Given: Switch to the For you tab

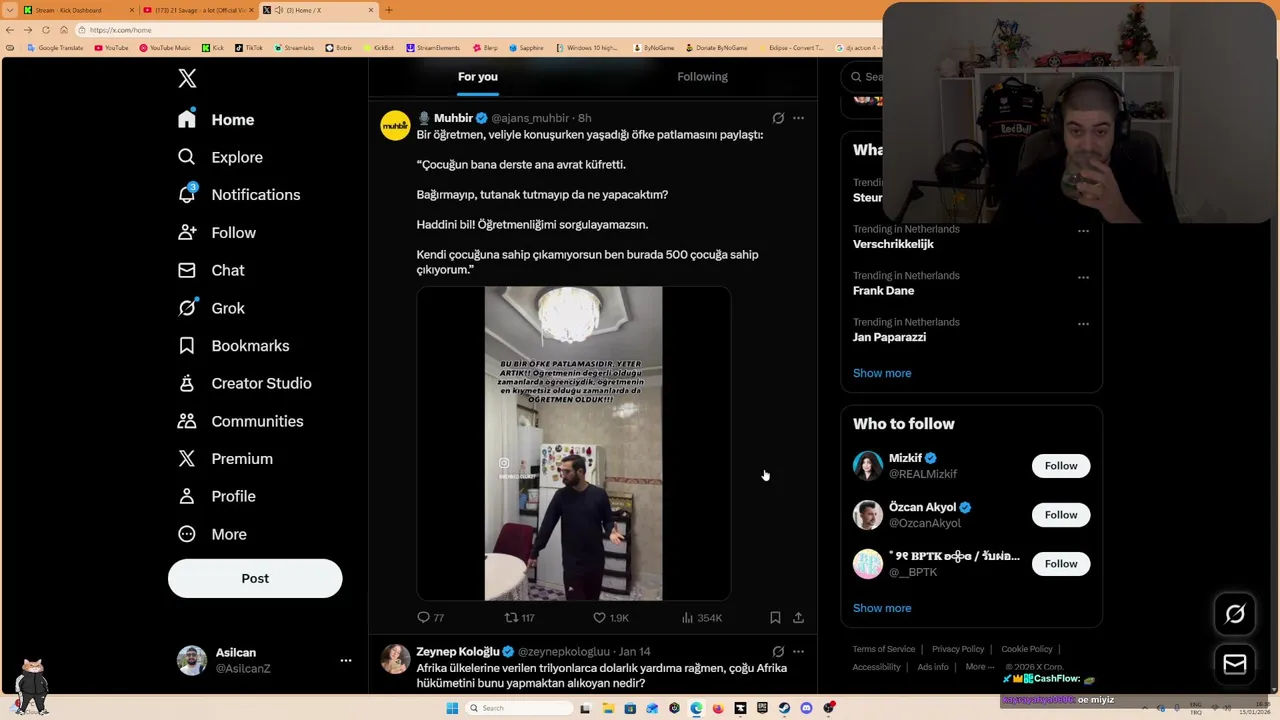Looking at the screenshot, I should coord(478,77).
